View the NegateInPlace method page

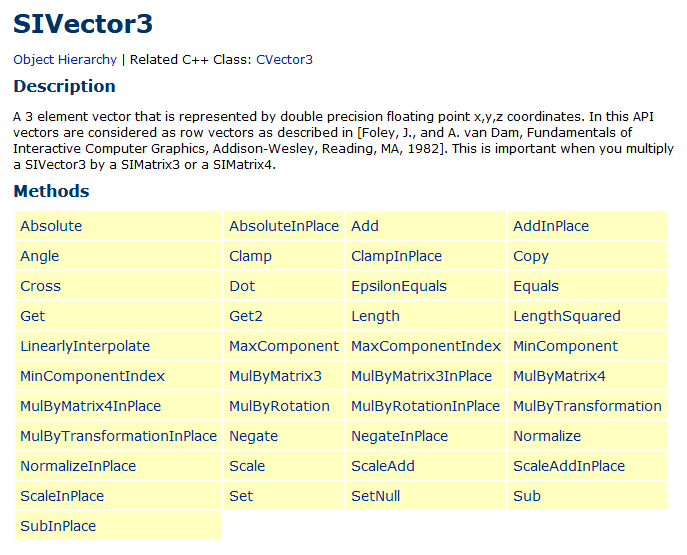(400, 436)
